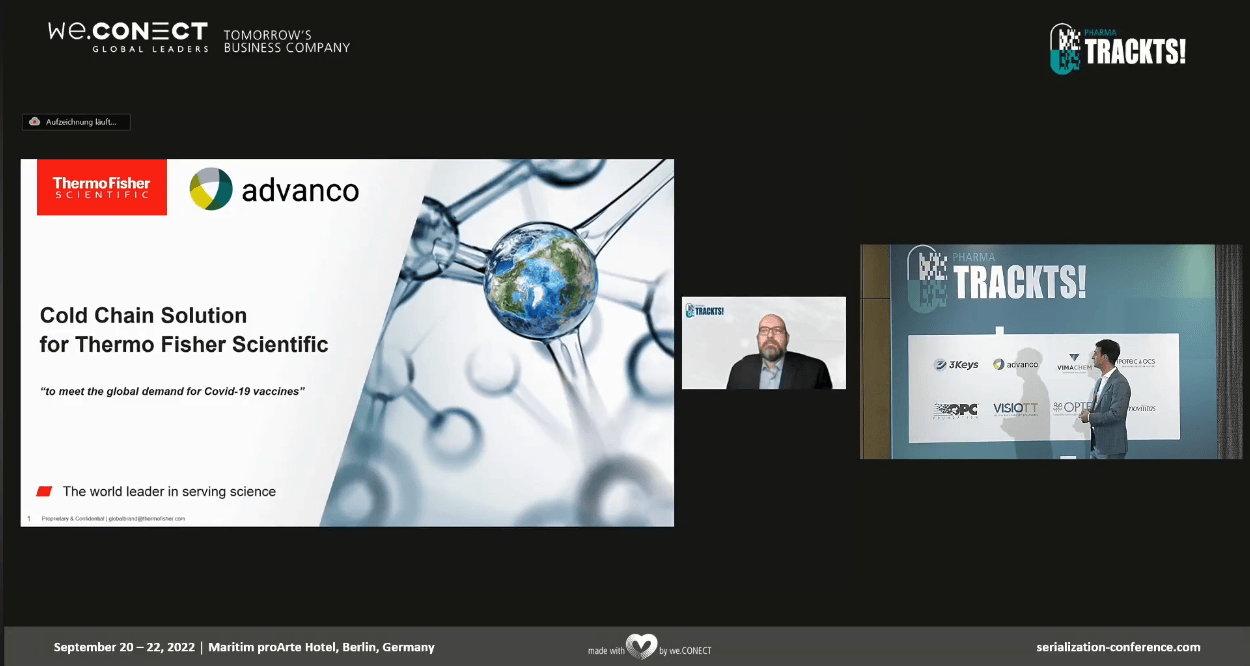Click "The world leader in serving science" text

[169, 491]
